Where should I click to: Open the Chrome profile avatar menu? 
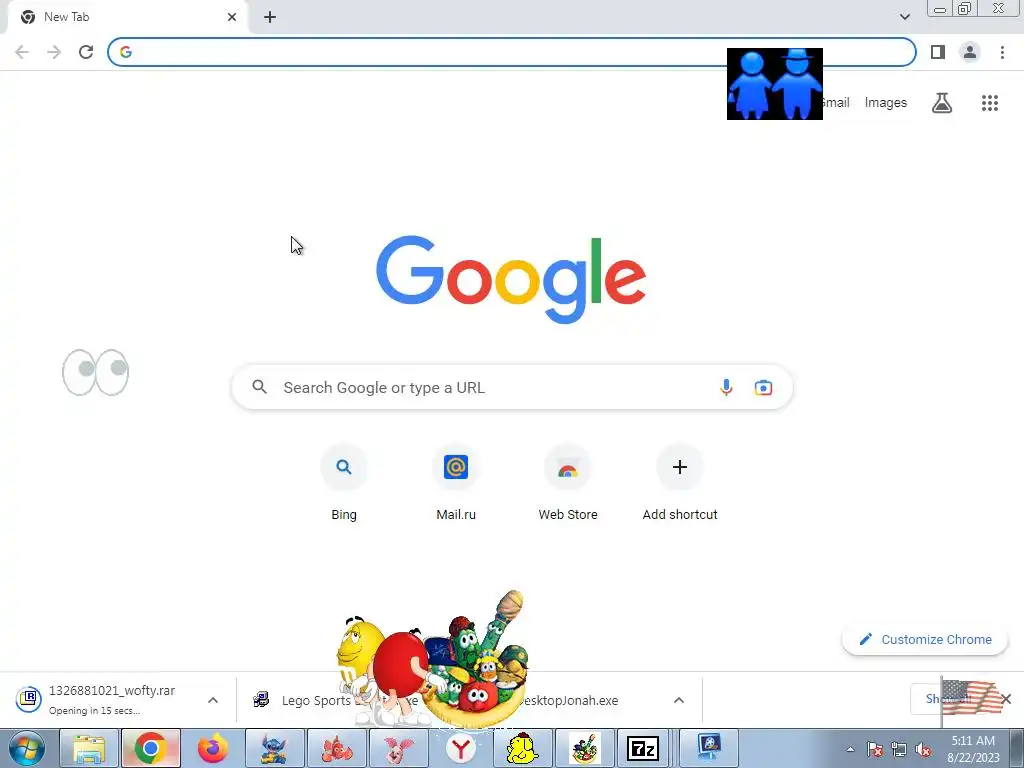pyautogui.click(x=970, y=52)
